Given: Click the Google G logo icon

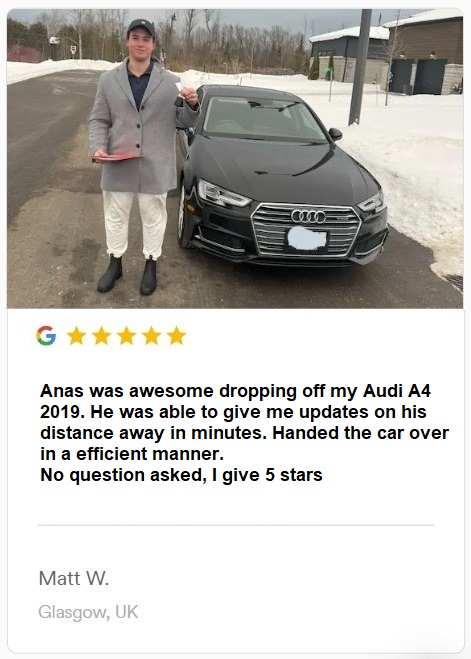Looking at the screenshot, I should tap(46, 335).
